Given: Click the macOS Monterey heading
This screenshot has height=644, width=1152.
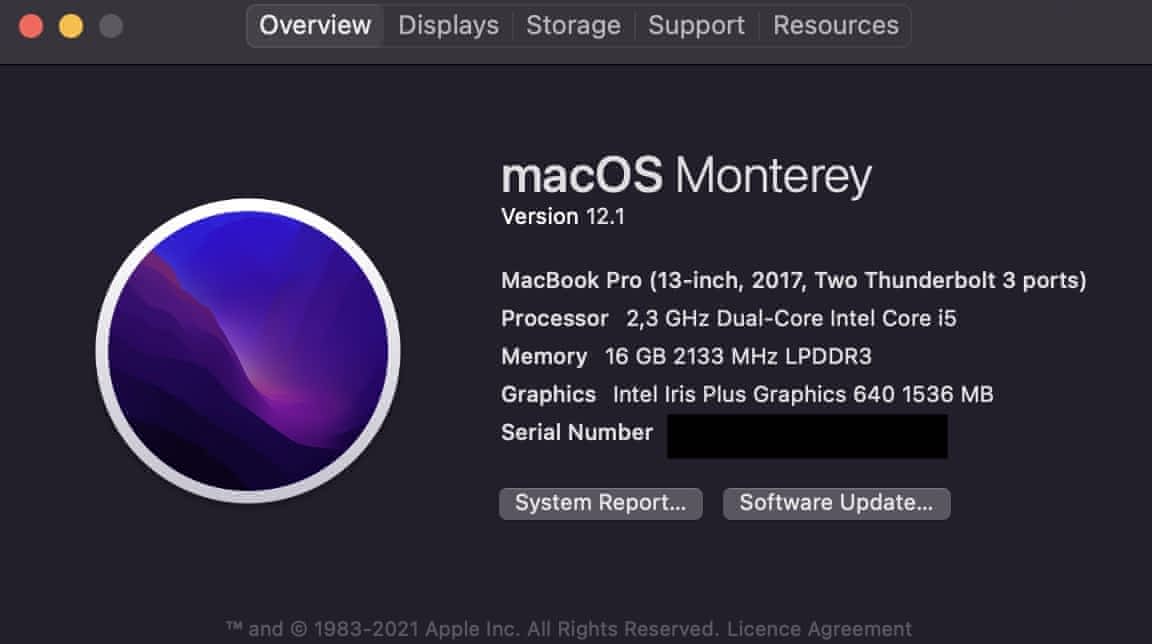Looking at the screenshot, I should [x=686, y=177].
